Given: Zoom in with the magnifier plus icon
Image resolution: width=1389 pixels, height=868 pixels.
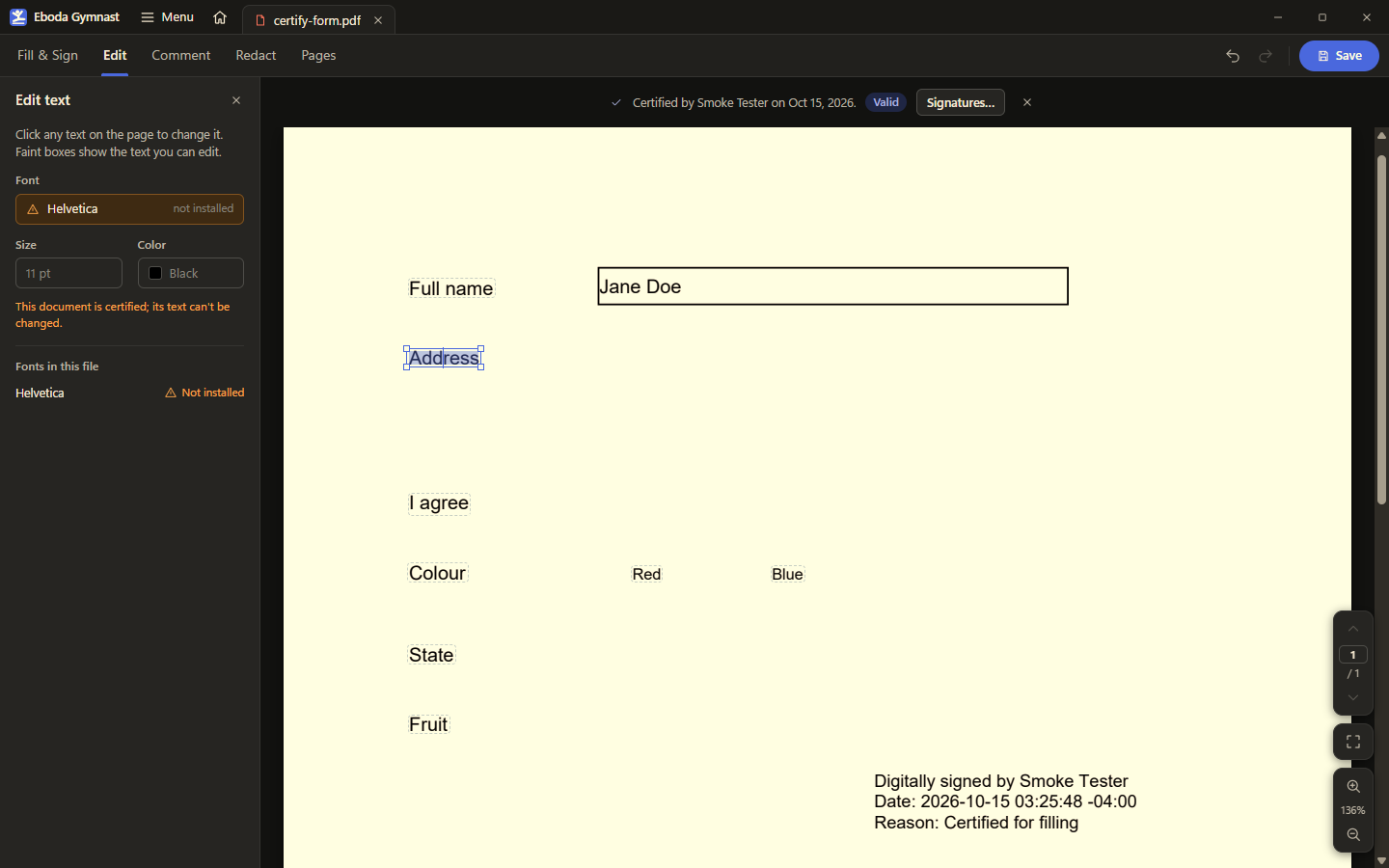Looking at the screenshot, I should (x=1353, y=786).
